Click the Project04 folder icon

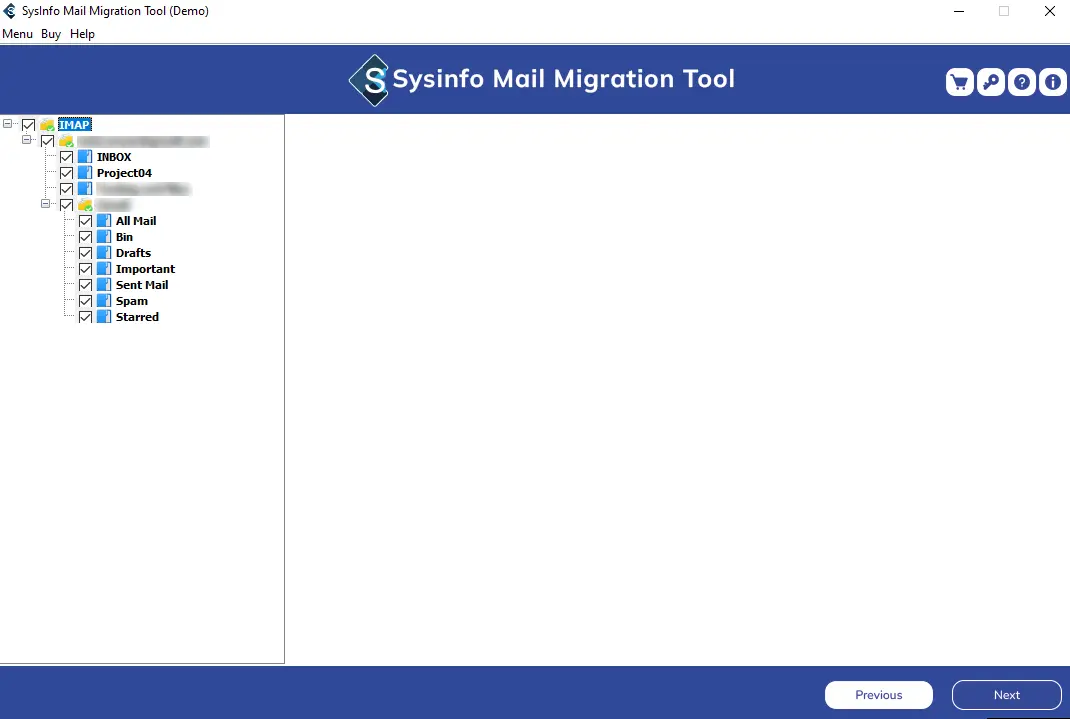tap(85, 173)
